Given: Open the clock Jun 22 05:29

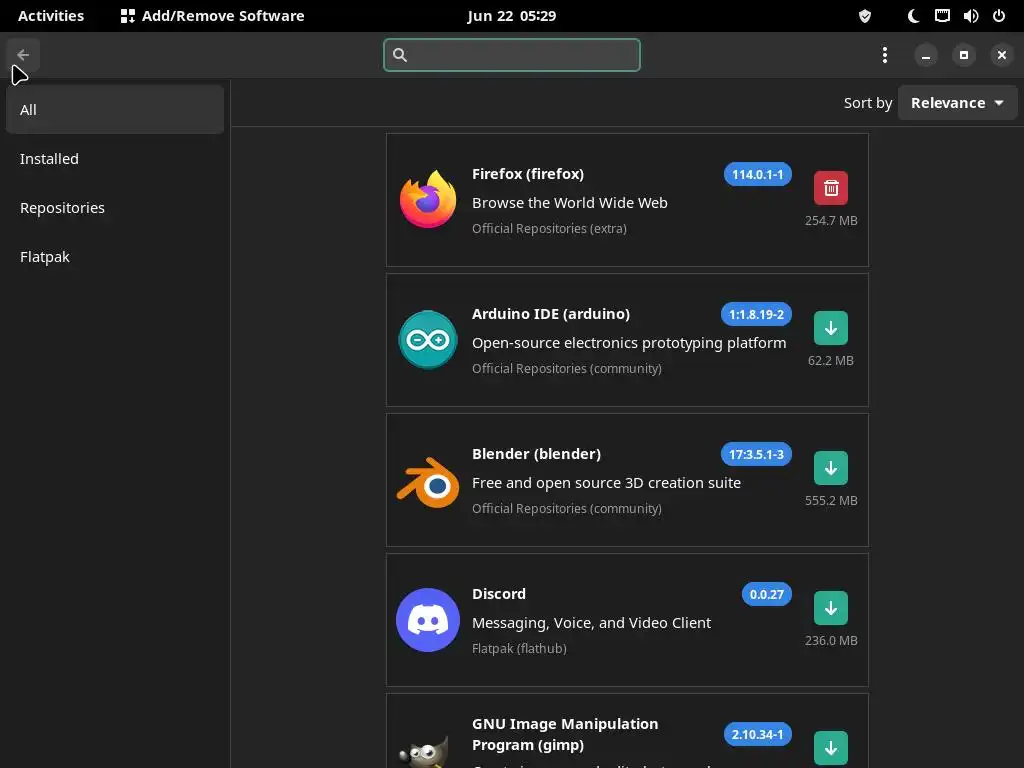Looking at the screenshot, I should click(x=511, y=16).
